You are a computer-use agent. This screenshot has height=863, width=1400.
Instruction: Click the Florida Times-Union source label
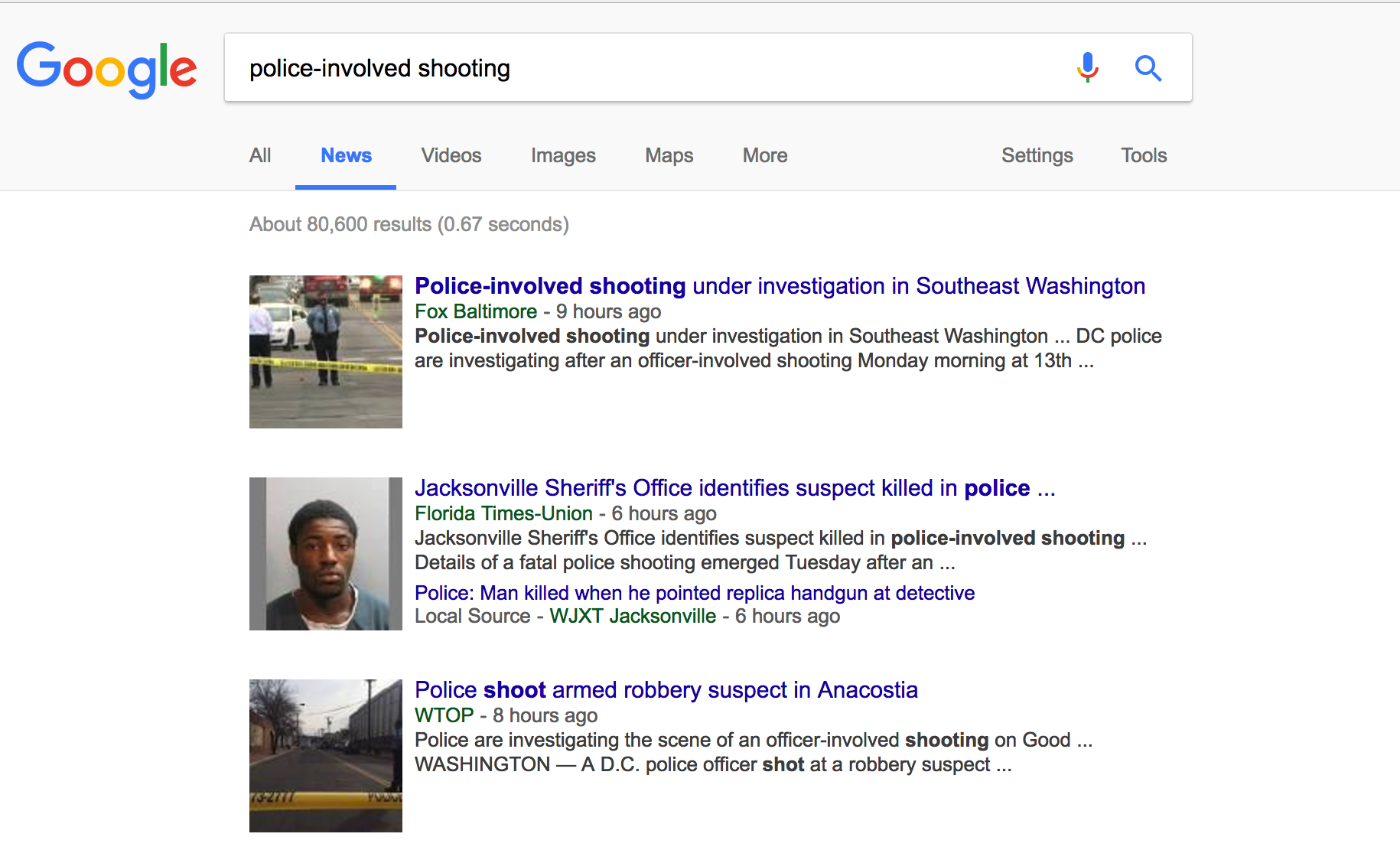503,513
